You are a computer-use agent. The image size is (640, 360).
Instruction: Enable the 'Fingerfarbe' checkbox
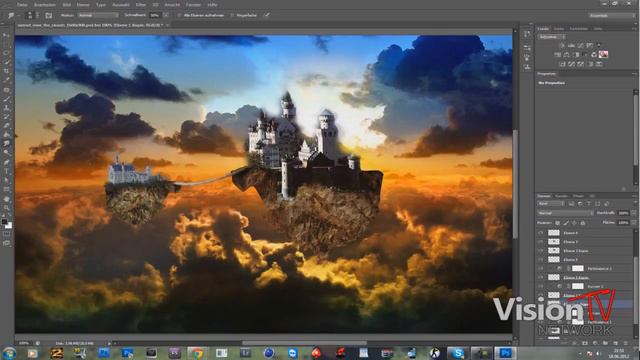232,15
